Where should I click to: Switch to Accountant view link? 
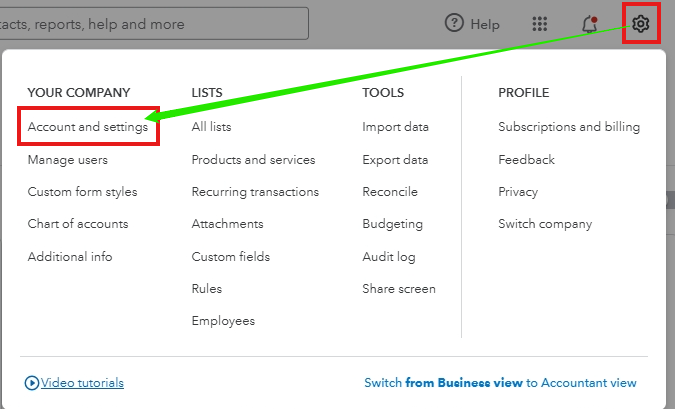tap(500, 383)
